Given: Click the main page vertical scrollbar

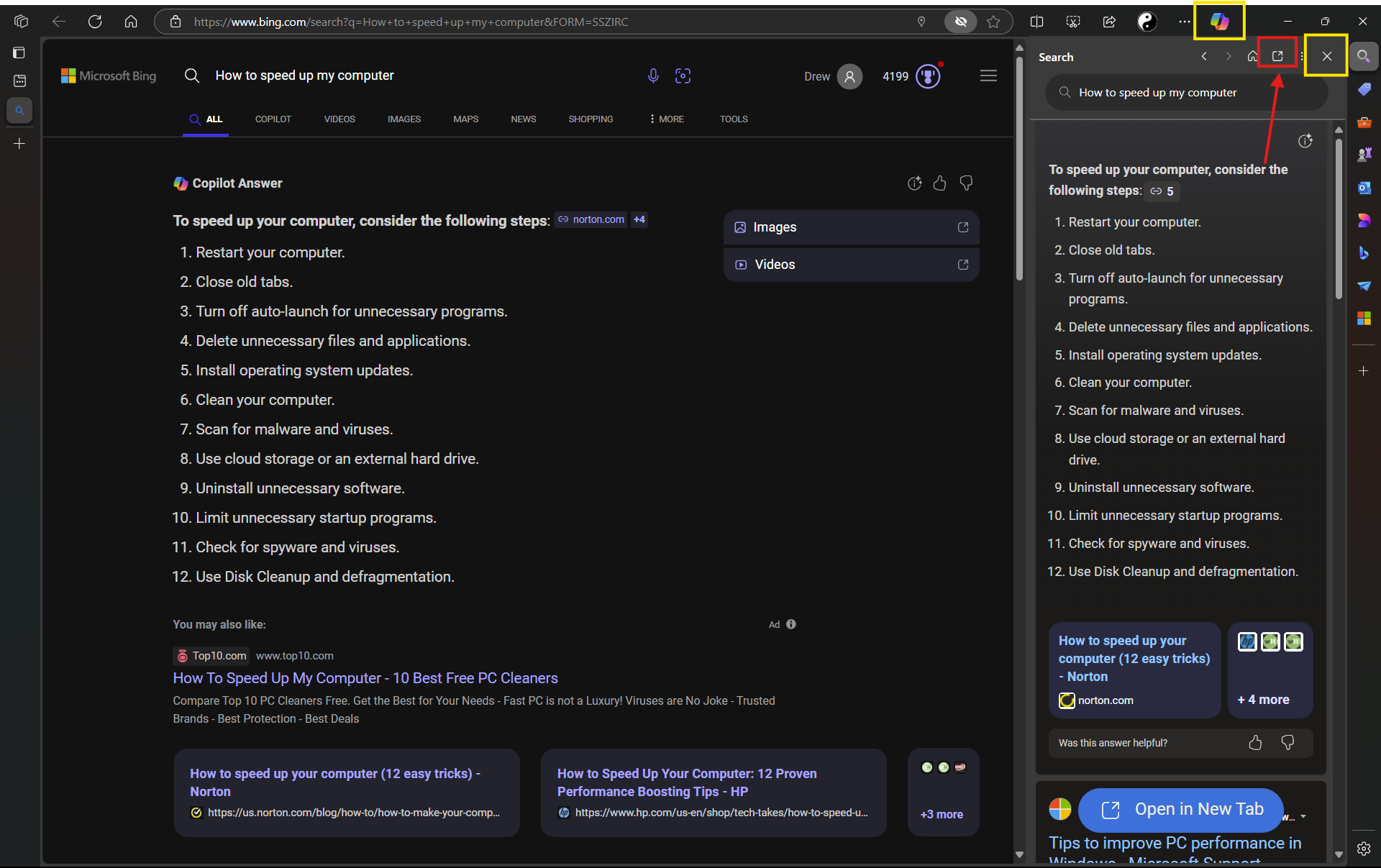Looking at the screenshot, I should tap(1019, 169).
